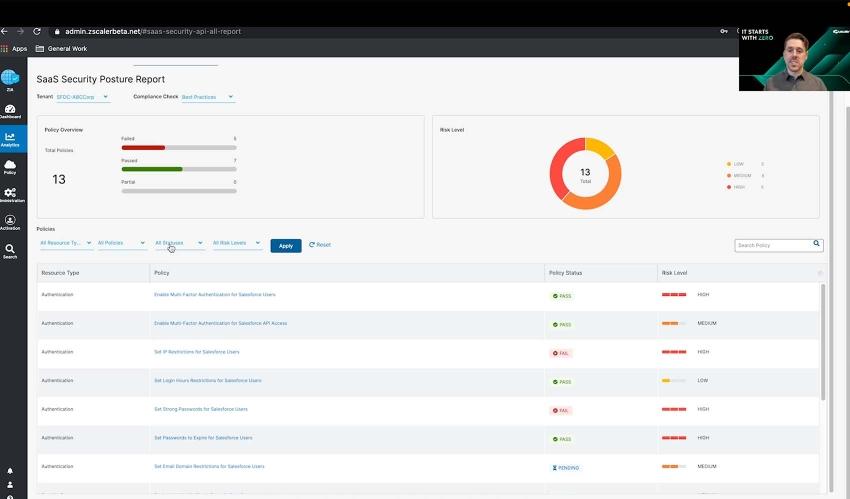Viewport: 850px width, 499px height.
Task: Click the Reset filters link
Action: (x=320, y=245)
